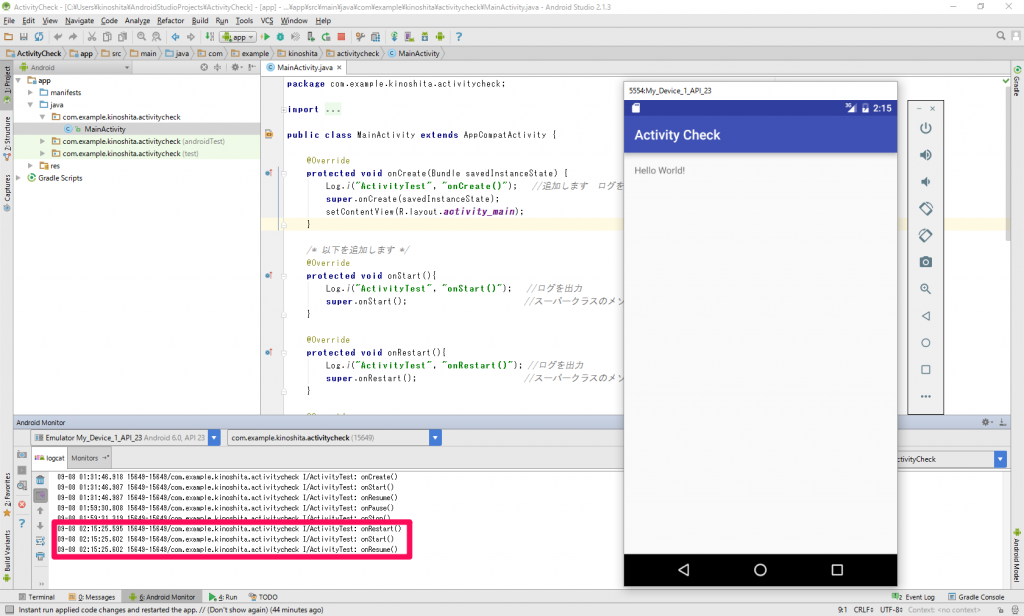Click the Save All toolbar icon
This screenshot has height=616, width=1024.
coord(24,37)
